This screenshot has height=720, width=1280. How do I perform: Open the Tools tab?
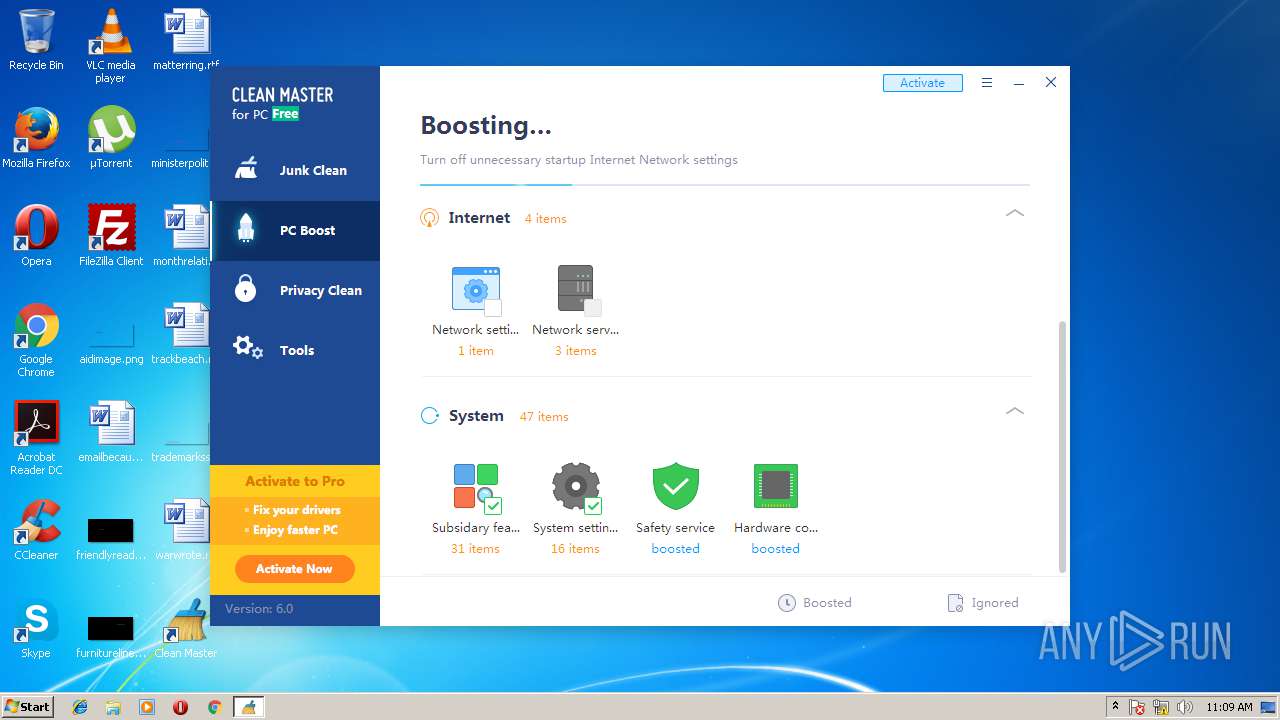295,351
